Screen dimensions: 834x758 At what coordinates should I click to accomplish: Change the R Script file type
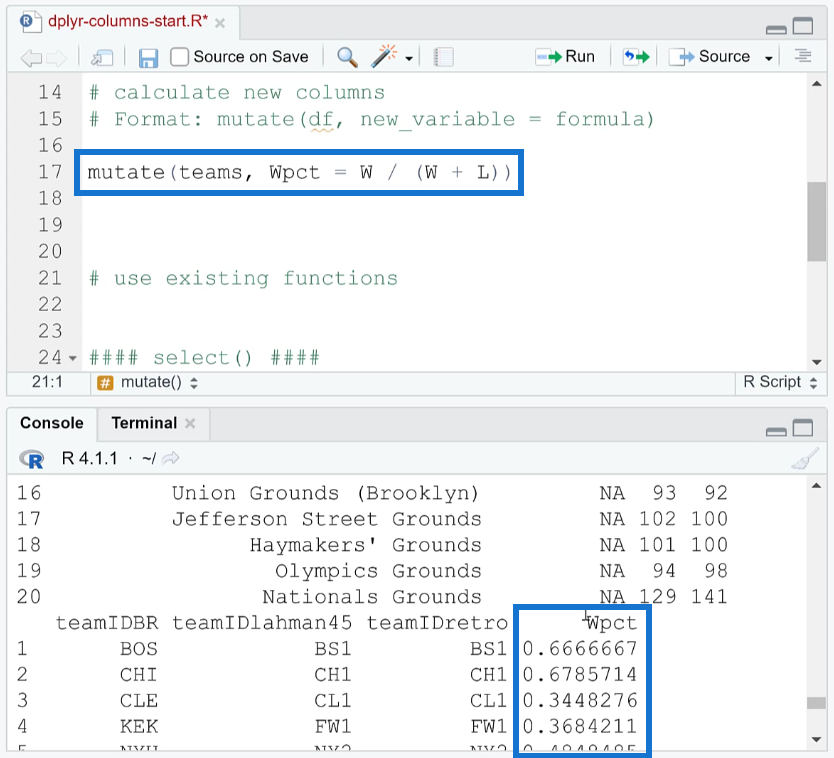(780, 382)
